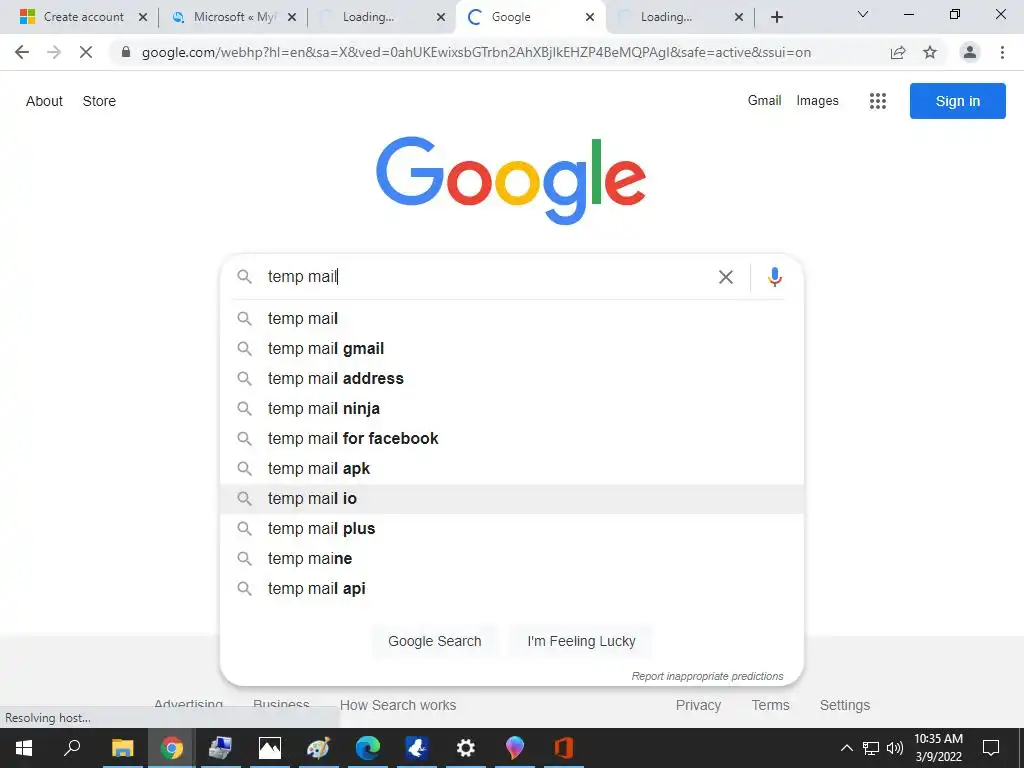The width and height of the screenshot is (1024, 768).
Task: Choose the "temp mail ninja" suggestion
Action: (x=324, y=408)
